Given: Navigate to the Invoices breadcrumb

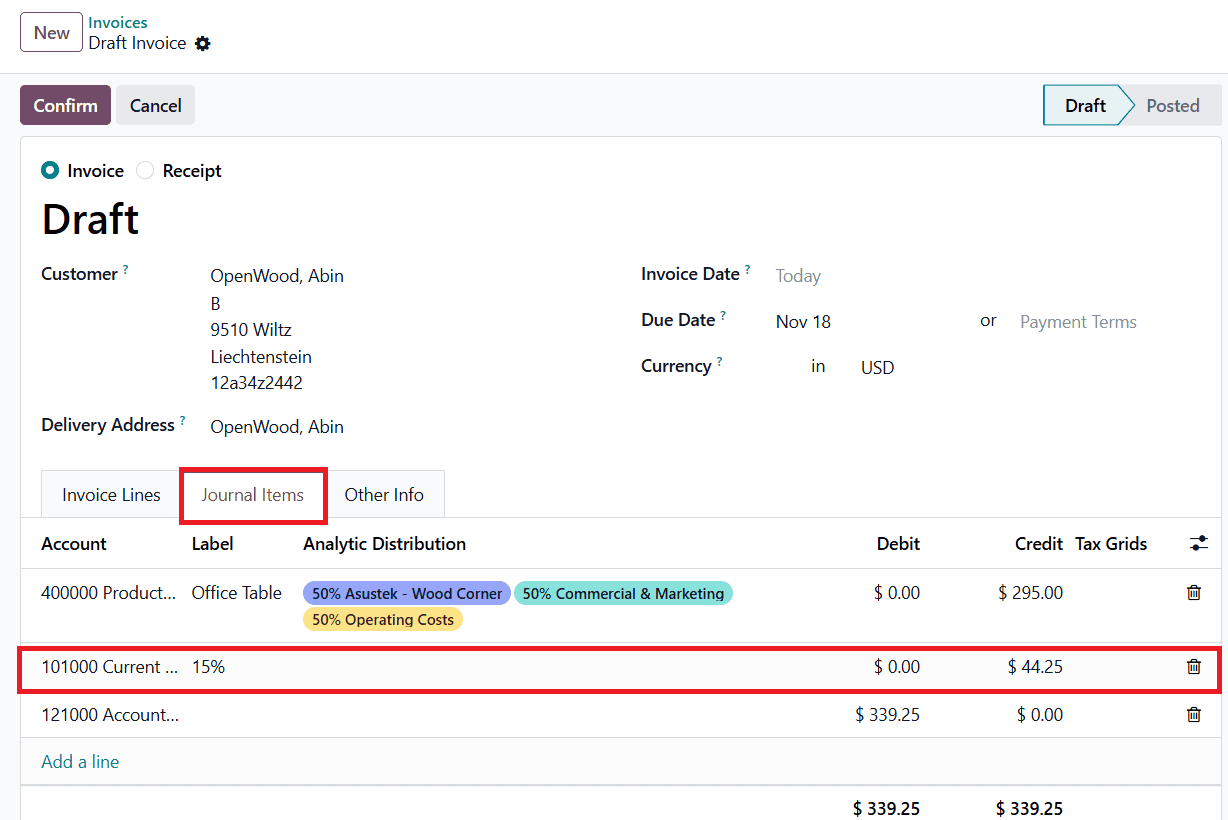Looking at the screenshot, I should pyautogui.click(x=117, y=22).
